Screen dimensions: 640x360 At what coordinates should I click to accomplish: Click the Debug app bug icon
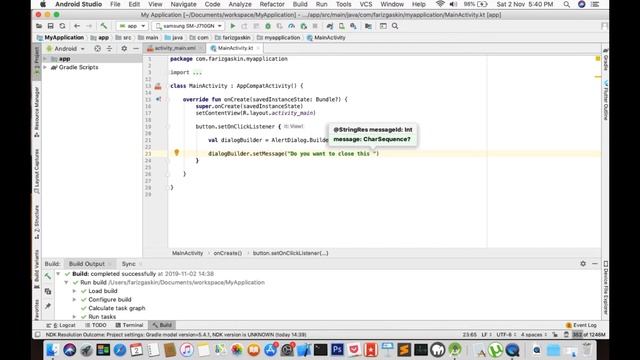[x=268, y=26]
